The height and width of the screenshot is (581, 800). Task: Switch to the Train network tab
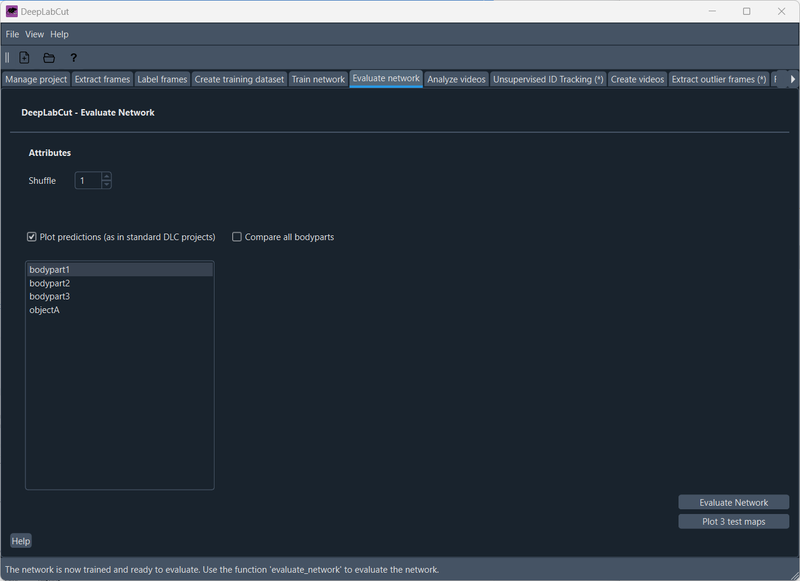(318, 79)
